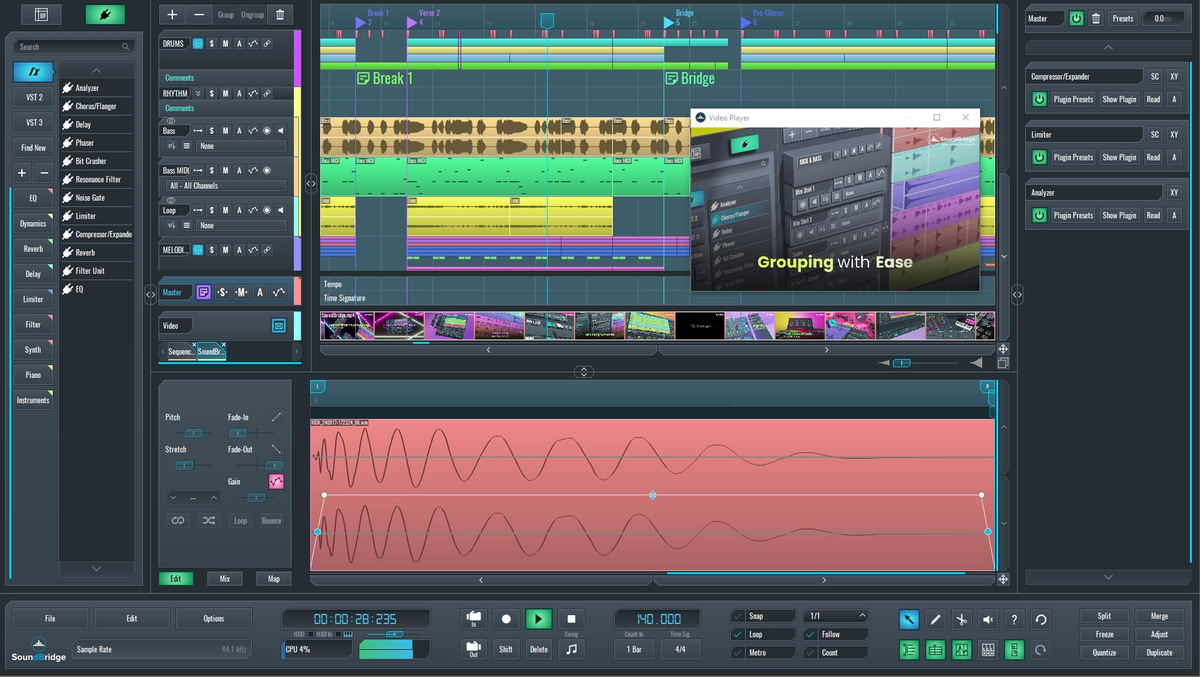Screen dimensions: 1200x677
Task: Toggle the Snap checkbox
Action: tap(738, 616)
